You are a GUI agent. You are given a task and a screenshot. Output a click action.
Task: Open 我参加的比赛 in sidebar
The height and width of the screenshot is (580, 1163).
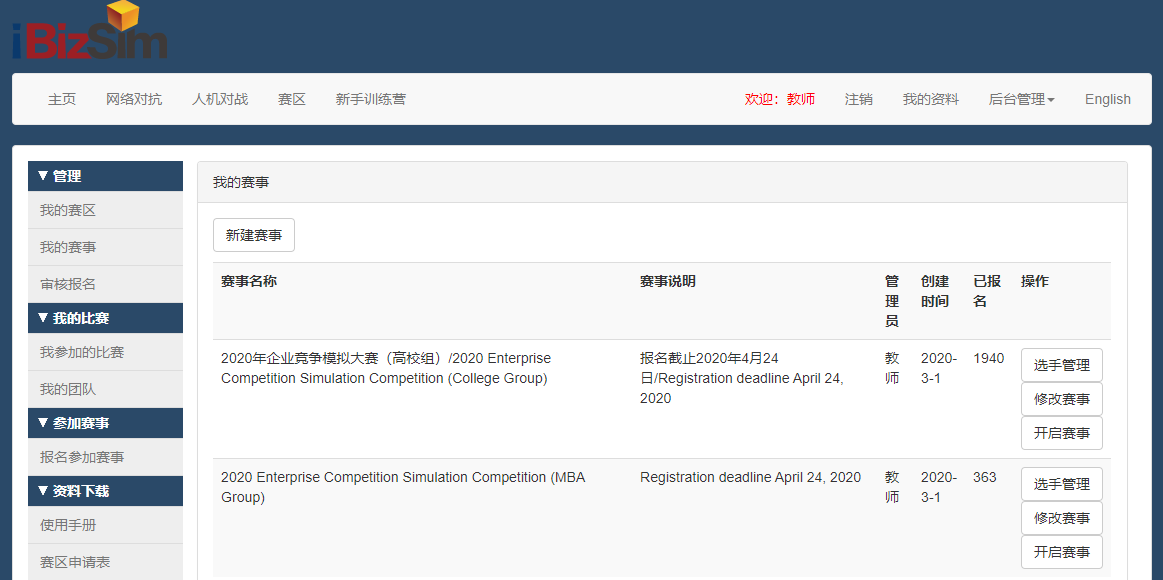pos(105,352)
